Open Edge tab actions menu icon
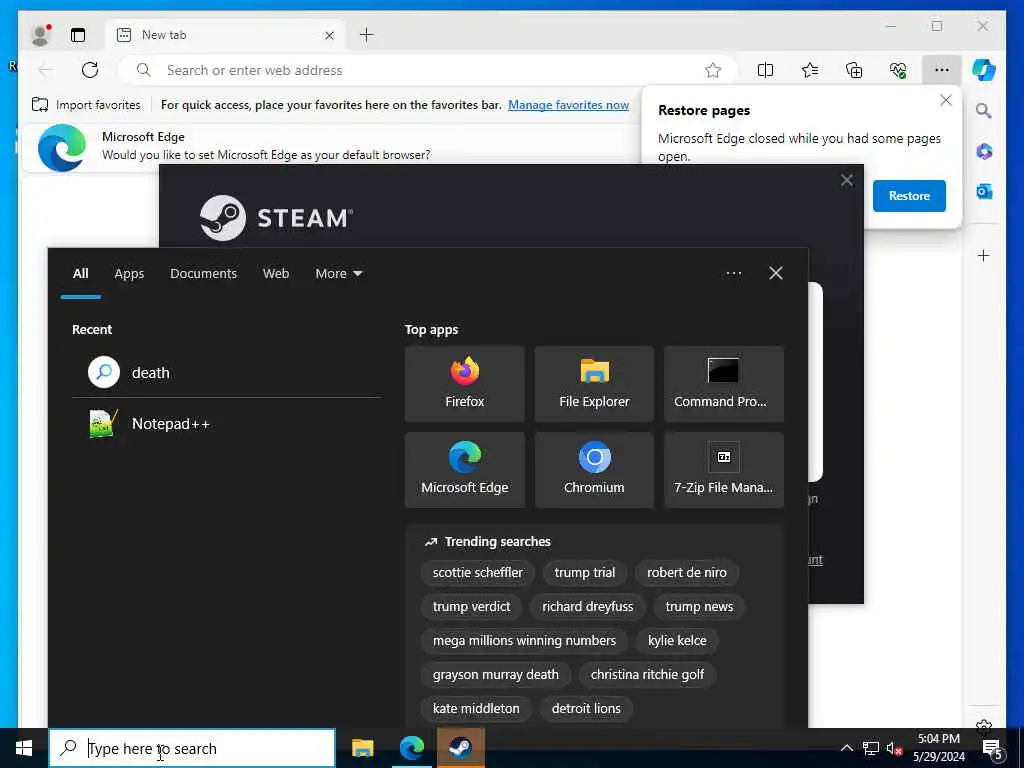The height and width of the screenshot is (768, 1024). pyautogui.click(x=78, y=35)
